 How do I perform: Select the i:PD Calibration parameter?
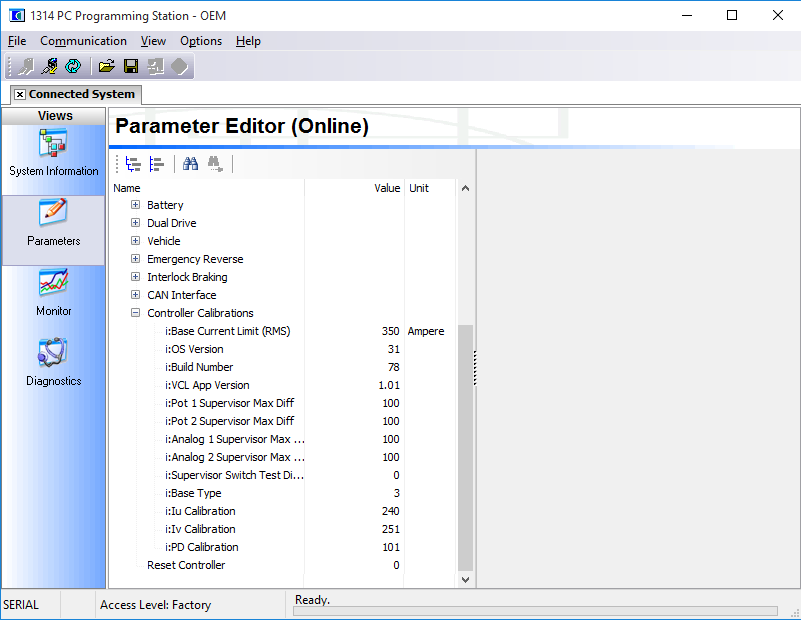[202, 547]
